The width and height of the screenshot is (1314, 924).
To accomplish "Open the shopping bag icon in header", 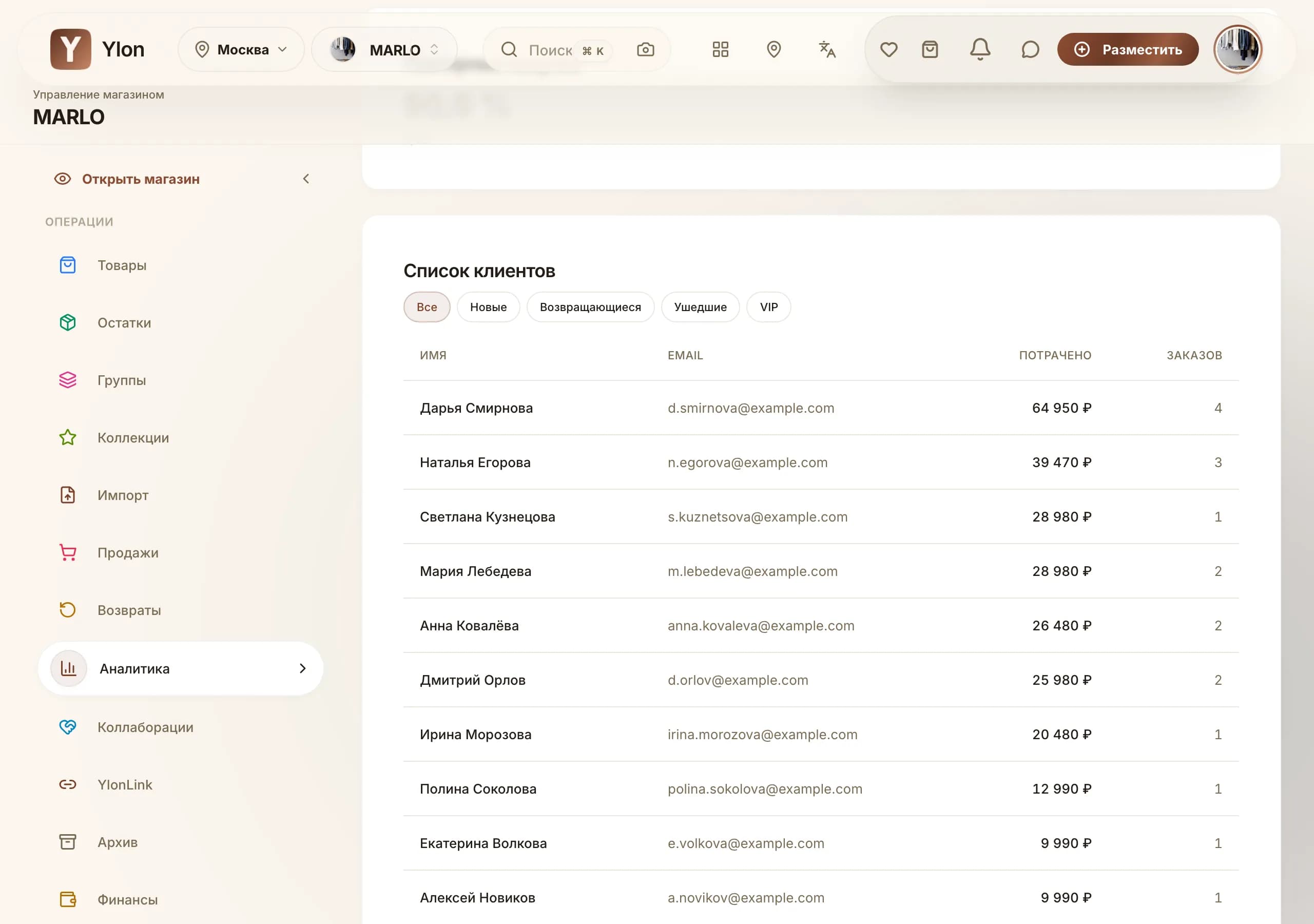I will point(930,50).
